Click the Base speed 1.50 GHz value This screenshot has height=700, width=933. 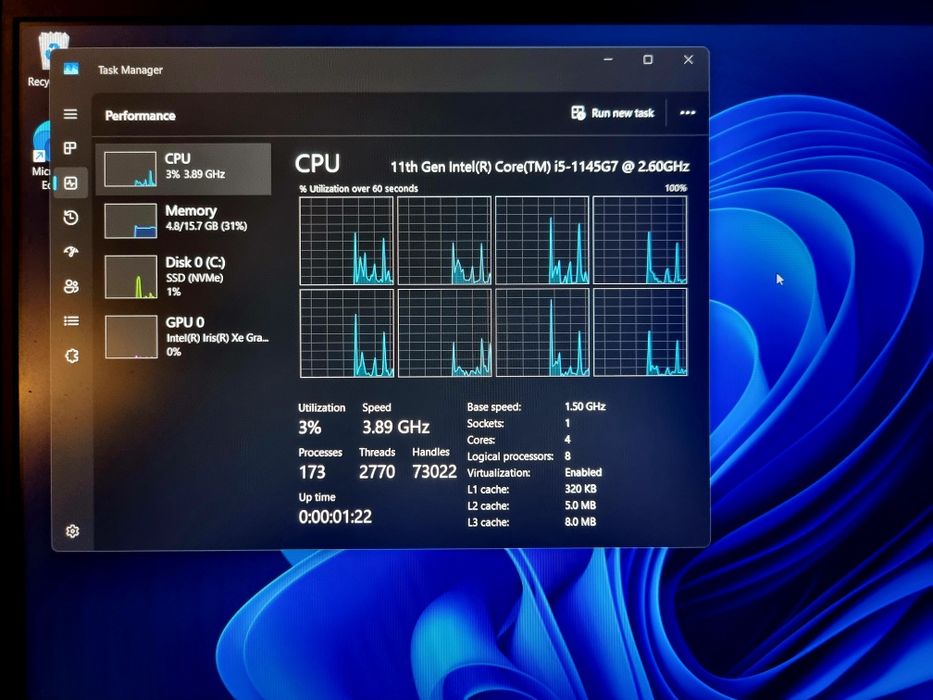click(x=585, y=407)
